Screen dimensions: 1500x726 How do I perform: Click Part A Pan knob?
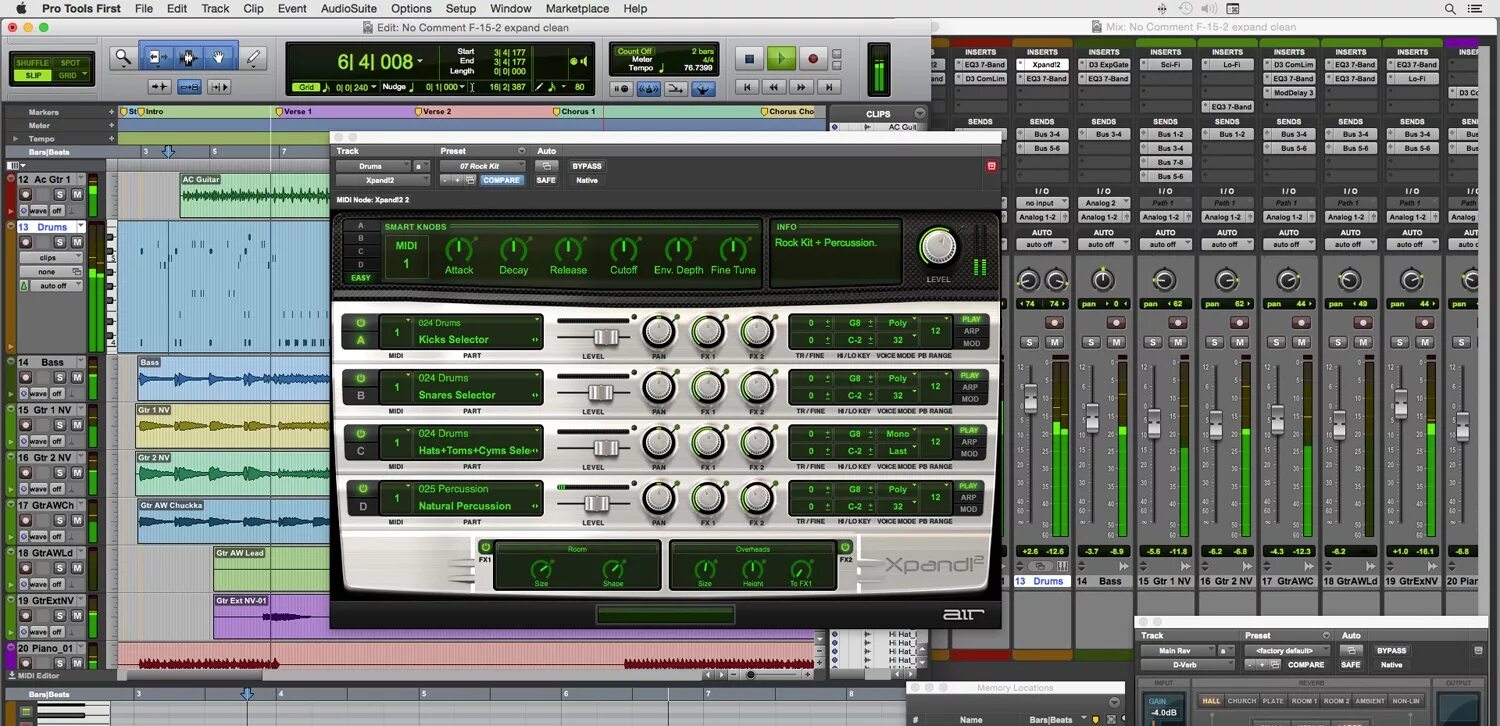(658, 331)
